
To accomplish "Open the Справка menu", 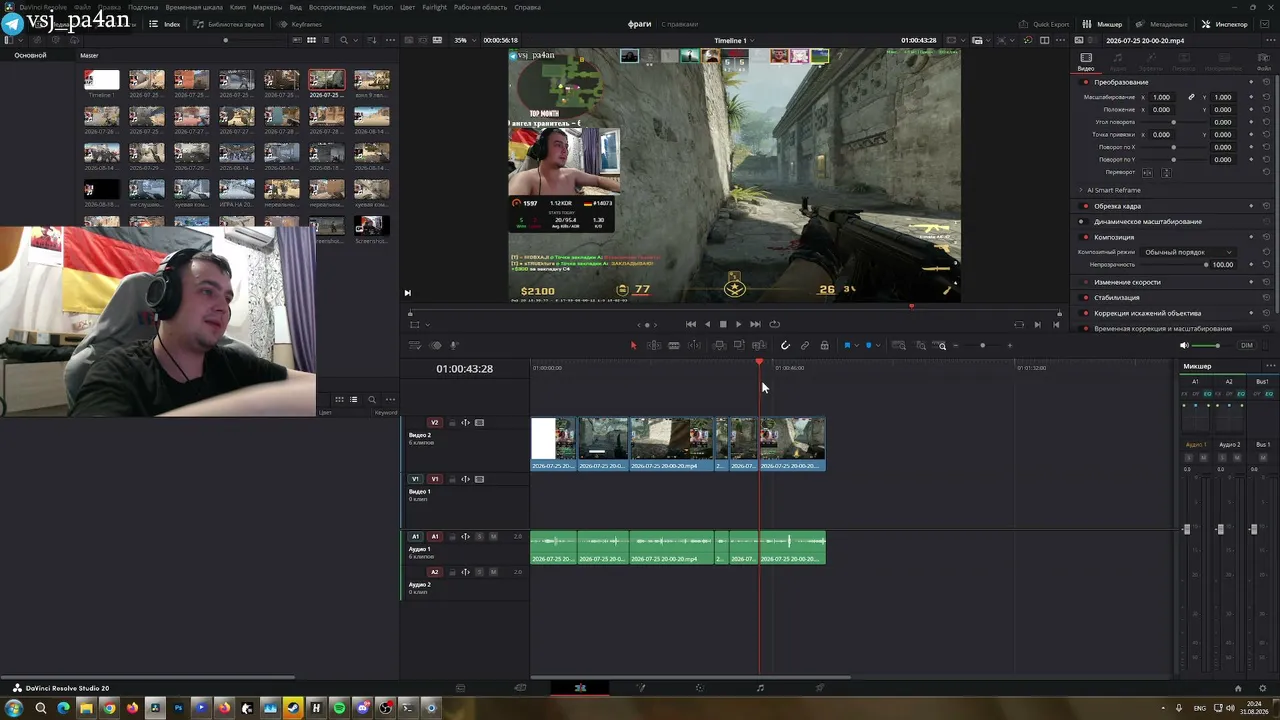I will click(527, 7).
